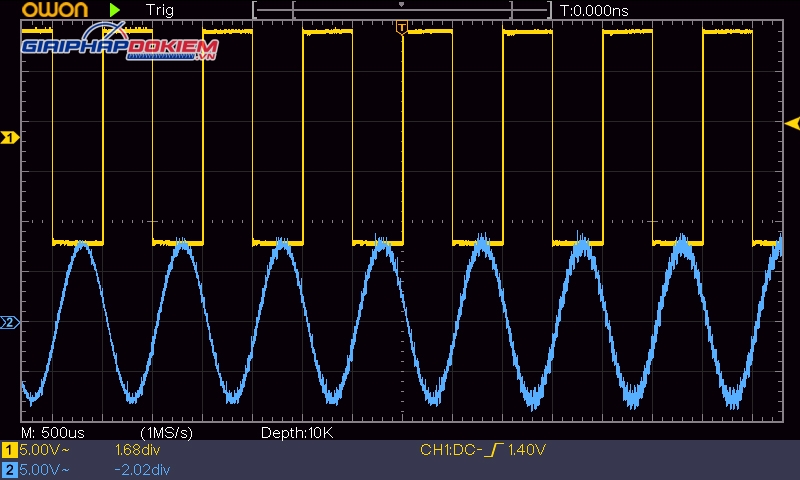Click the Depth:10K memory depth readout
Image resolution: width=800 pixels, height=480 pixels.
(x=297, y=433)
